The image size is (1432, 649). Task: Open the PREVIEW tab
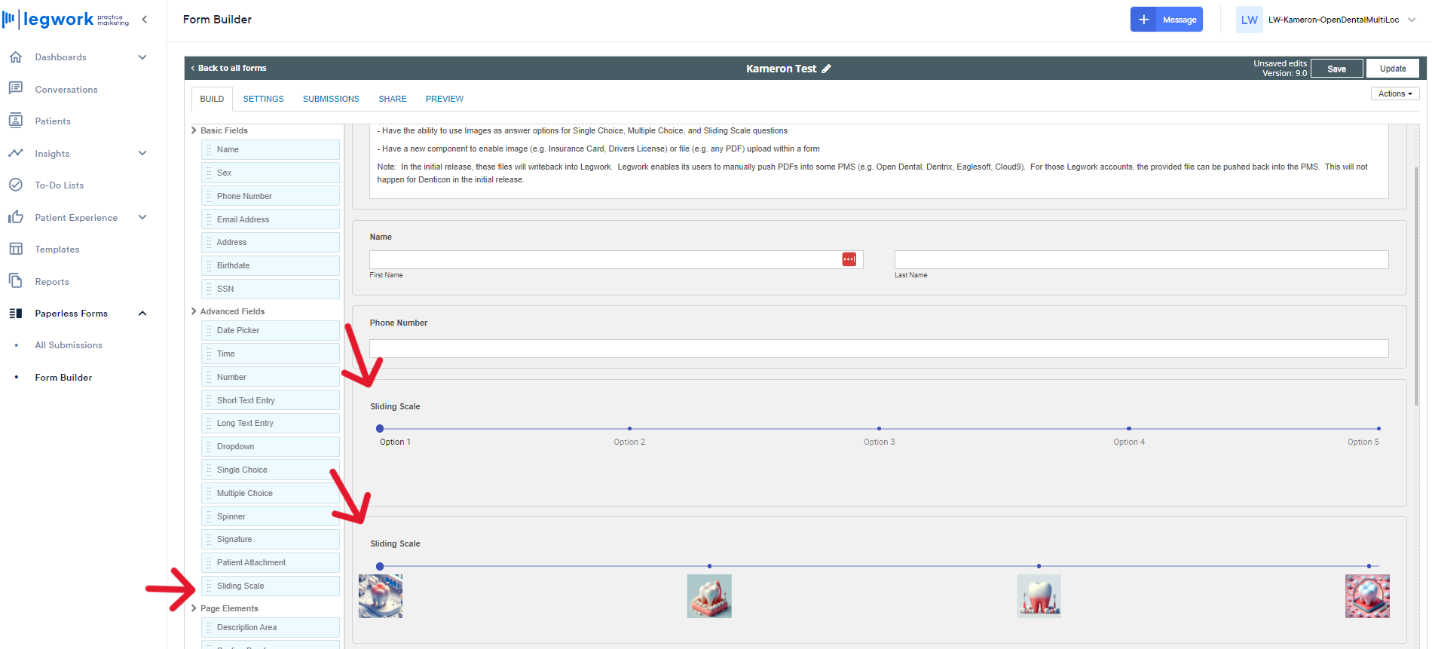coord(444,98)
